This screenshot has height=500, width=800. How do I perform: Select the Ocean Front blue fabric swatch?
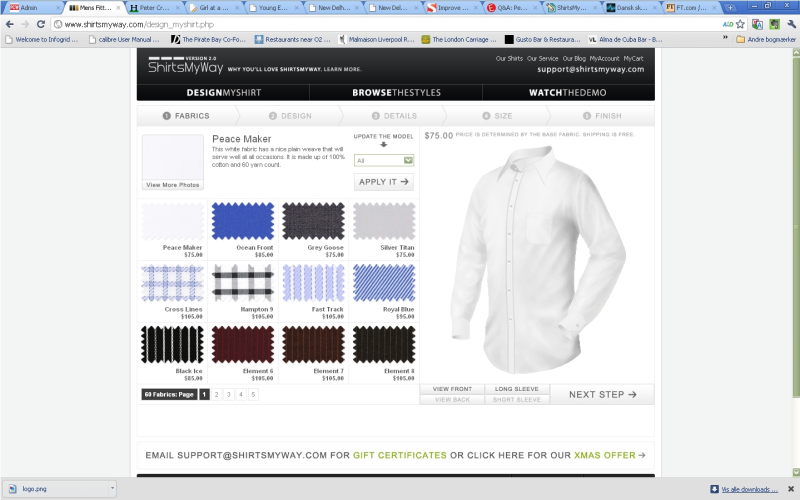tap(243, 221)
